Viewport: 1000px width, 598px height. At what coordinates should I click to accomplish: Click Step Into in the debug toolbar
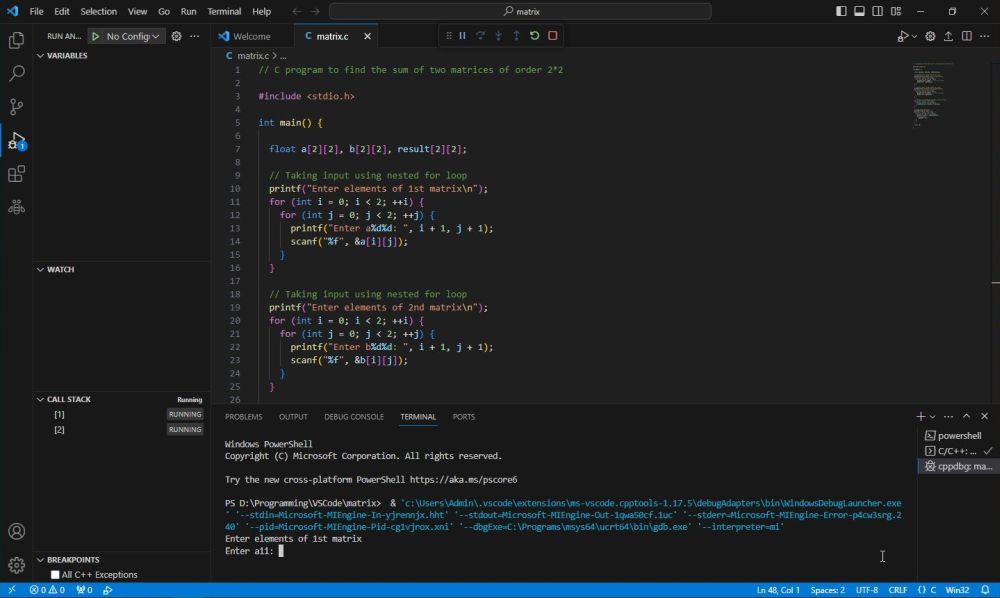coord(498,36)
